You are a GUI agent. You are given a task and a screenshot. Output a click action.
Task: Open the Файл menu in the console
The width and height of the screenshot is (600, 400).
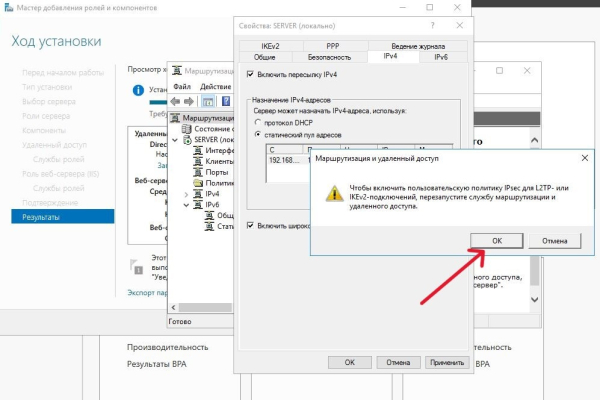(x=182, y=87)
